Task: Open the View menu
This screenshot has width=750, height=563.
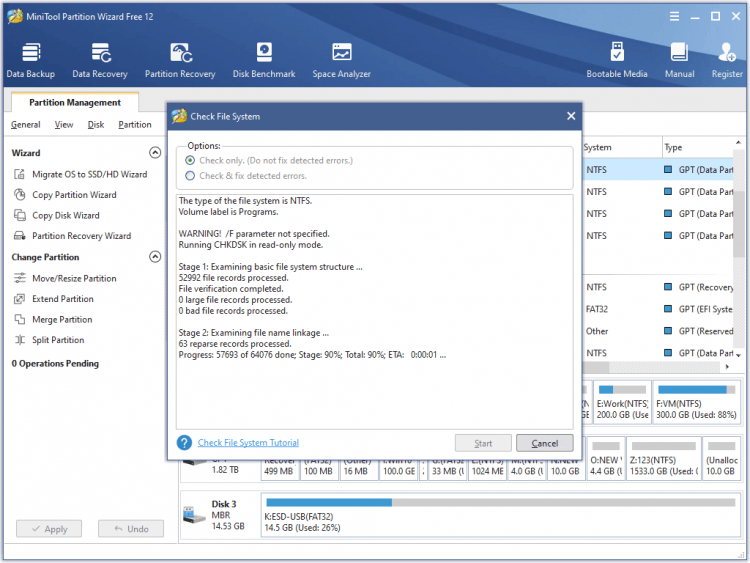Action: [64, 124]
